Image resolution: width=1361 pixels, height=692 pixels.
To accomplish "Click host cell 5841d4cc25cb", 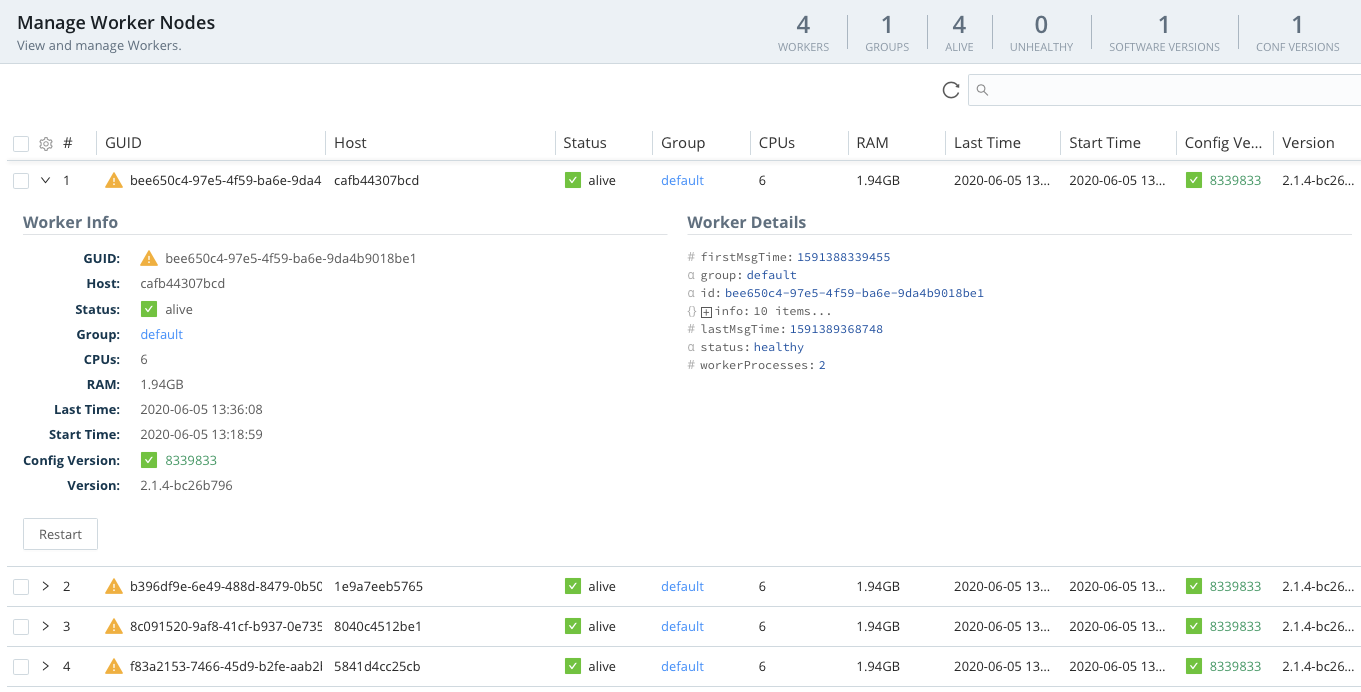I will pyautogui.click(x=377, y=667).
